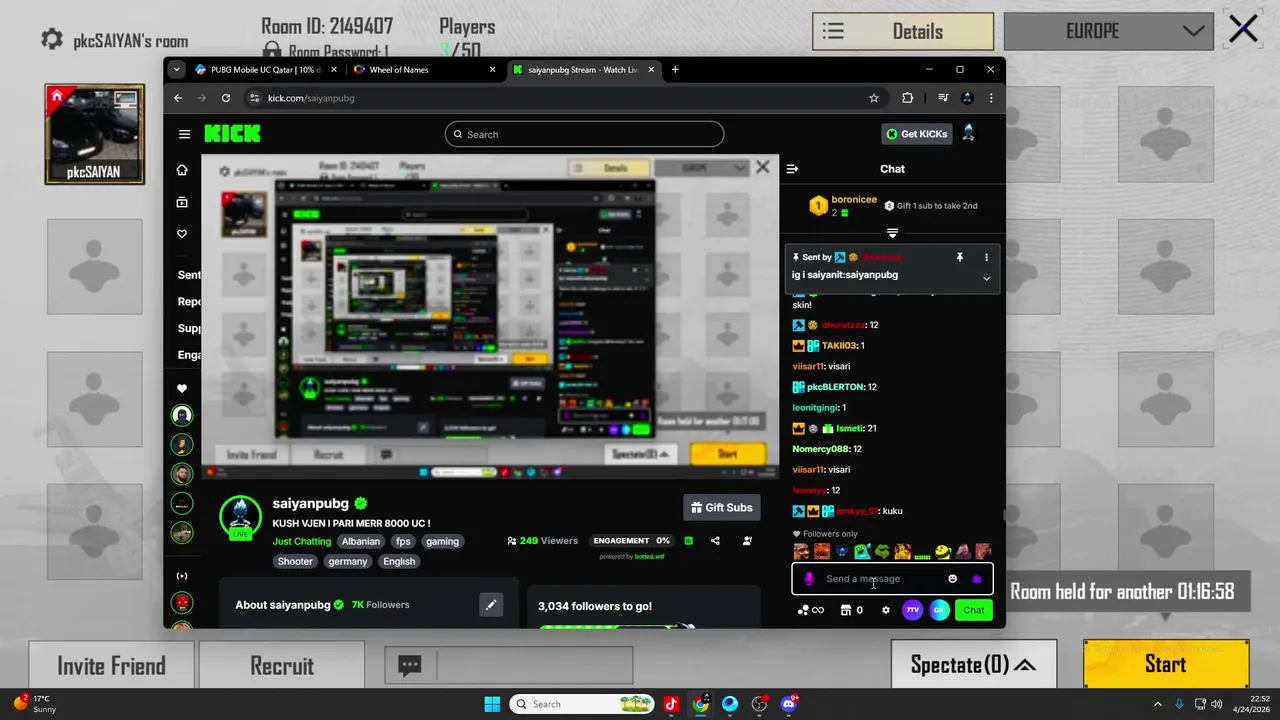Select the Albanian tag
Screen dimensions: 1280x720
click(361, 541)
